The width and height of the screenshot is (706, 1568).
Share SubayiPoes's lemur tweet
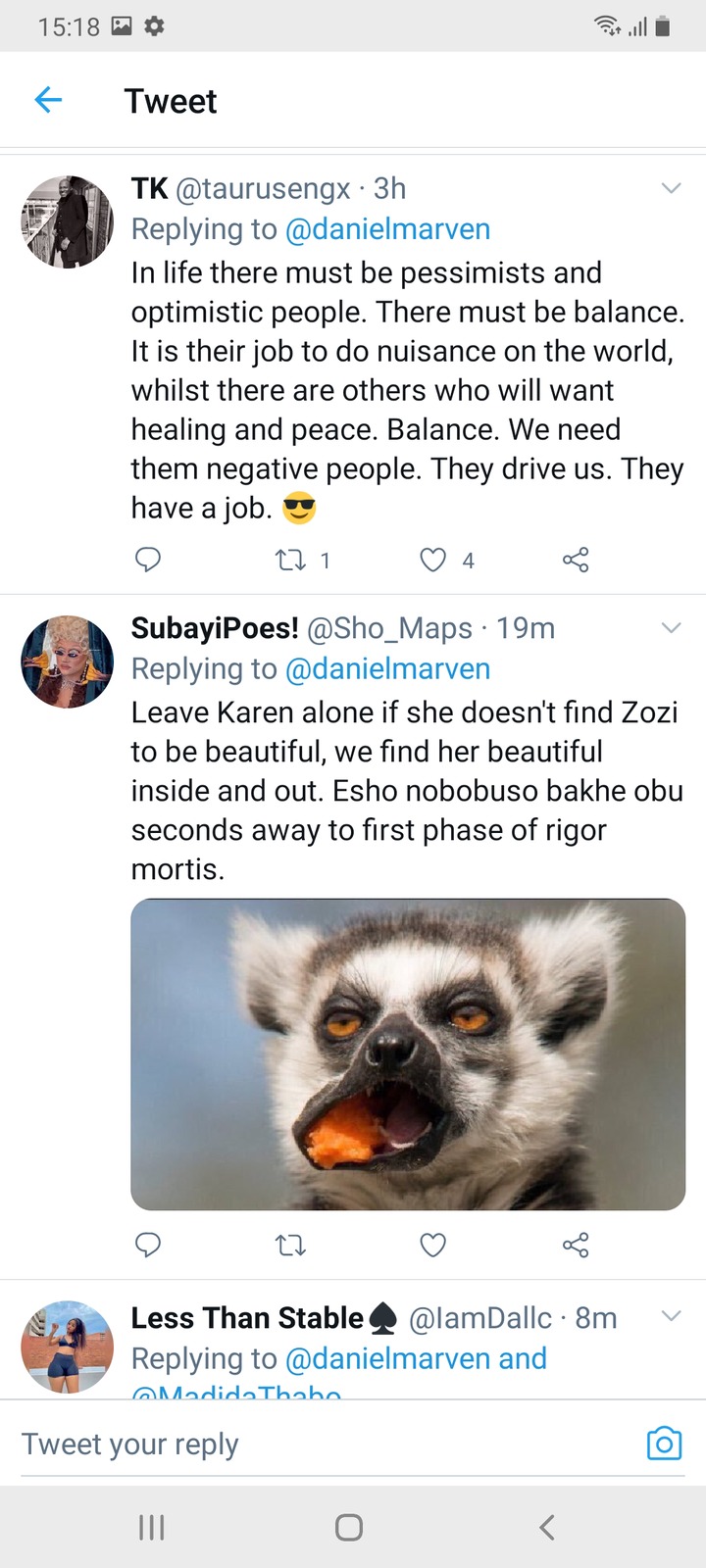click(x=576, y=1245)
